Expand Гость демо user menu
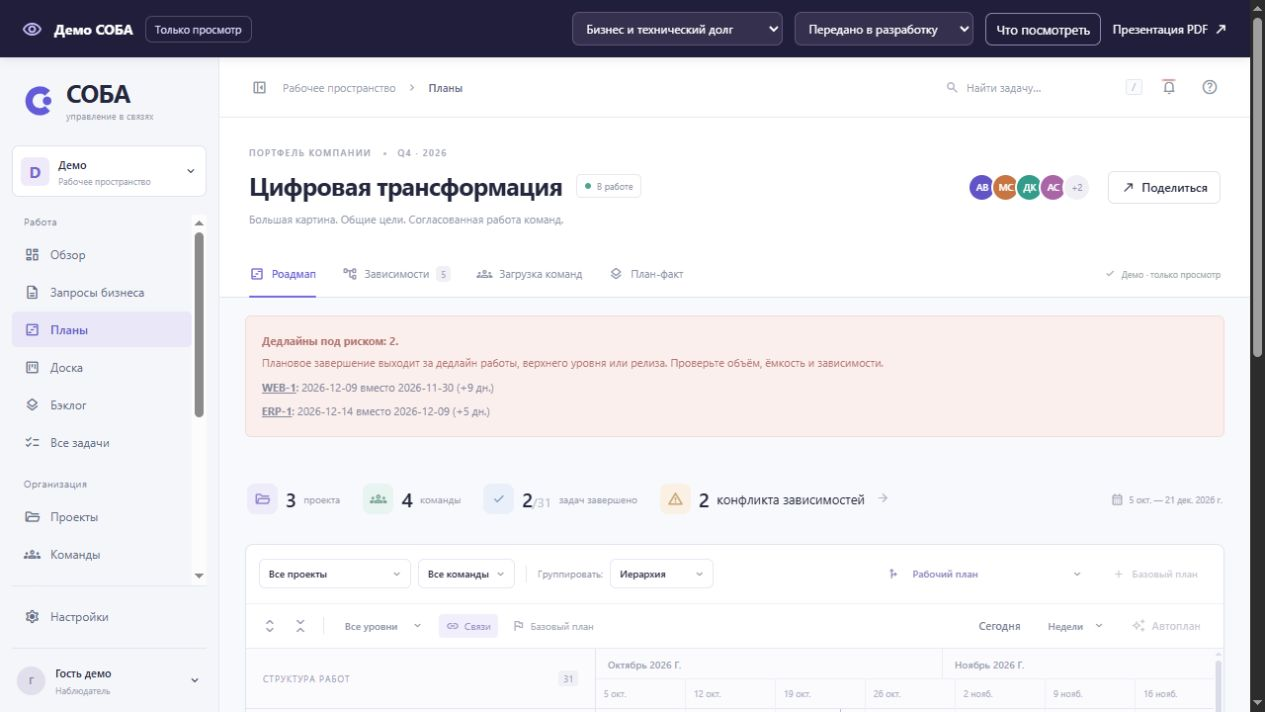The image size is (1265, 712). point(109,681)
